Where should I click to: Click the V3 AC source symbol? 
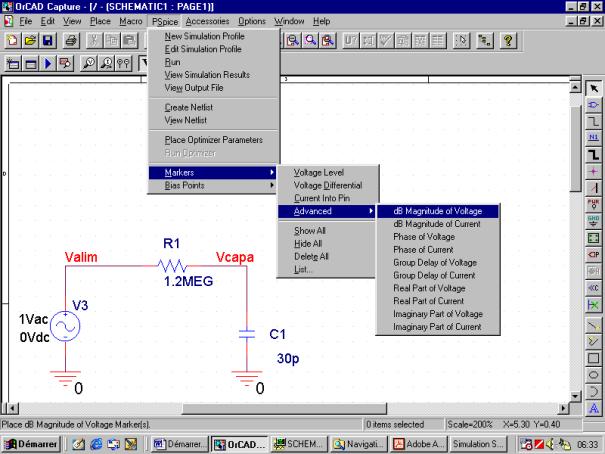tap(65, 326)
